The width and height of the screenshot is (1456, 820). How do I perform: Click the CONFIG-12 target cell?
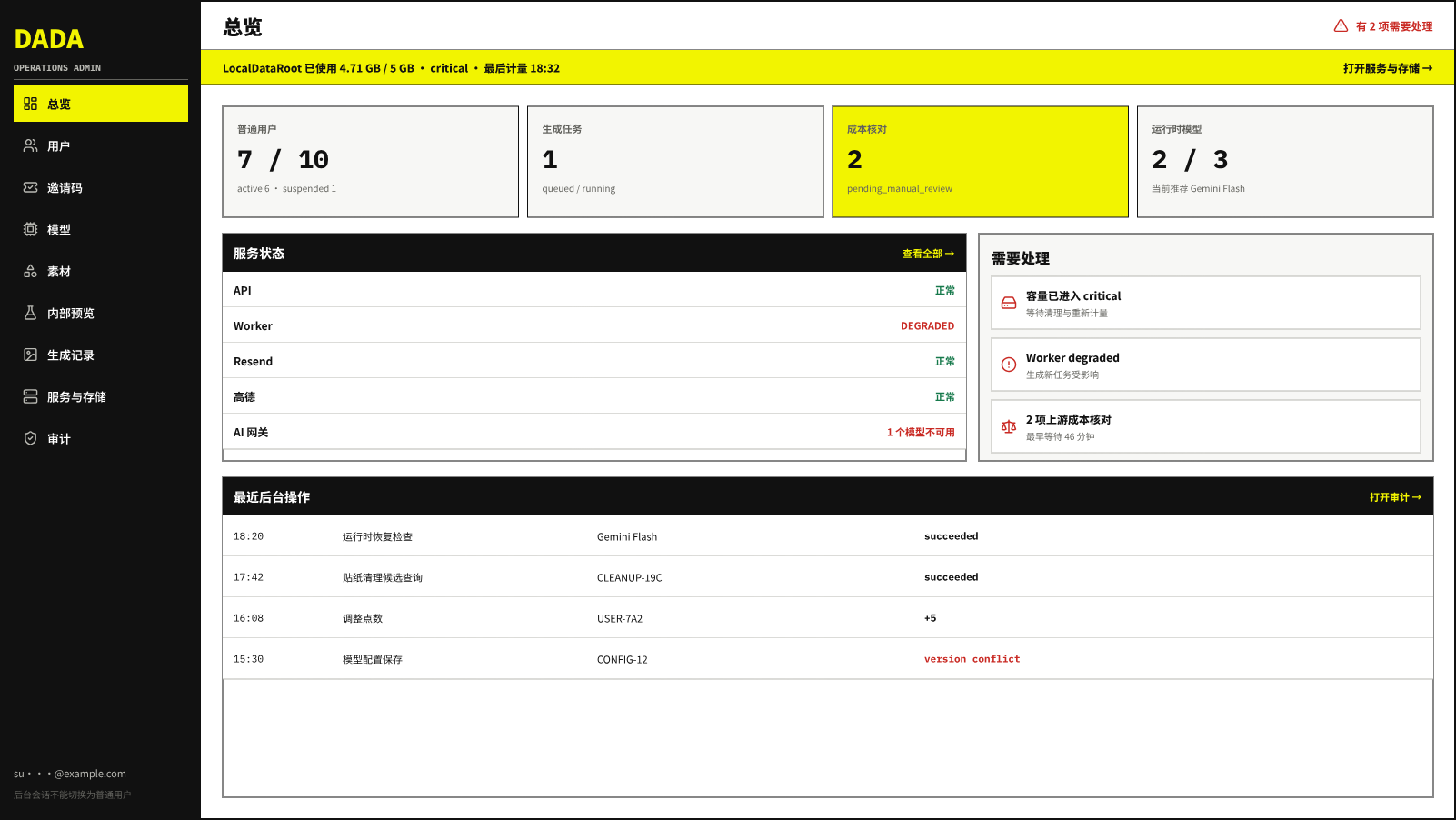pos(623,659)
